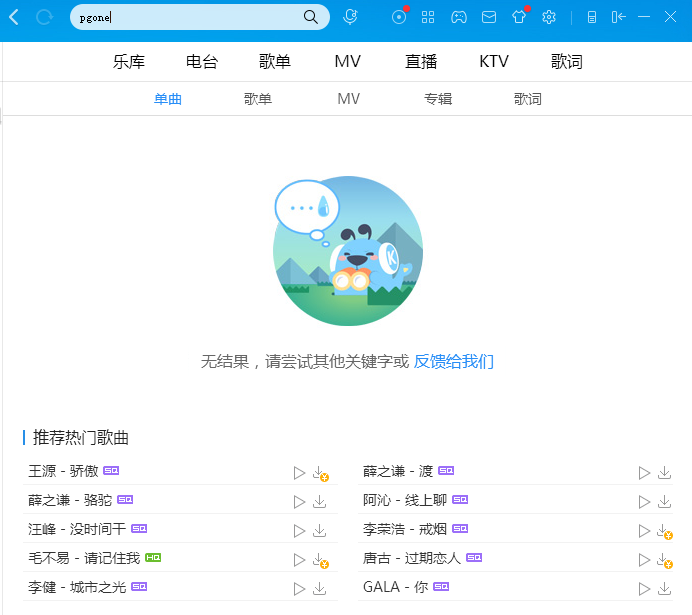This screenshot has height=615, width=692.
Task: Download 李荣浩 - 戒烟
Action: [665, 532]
